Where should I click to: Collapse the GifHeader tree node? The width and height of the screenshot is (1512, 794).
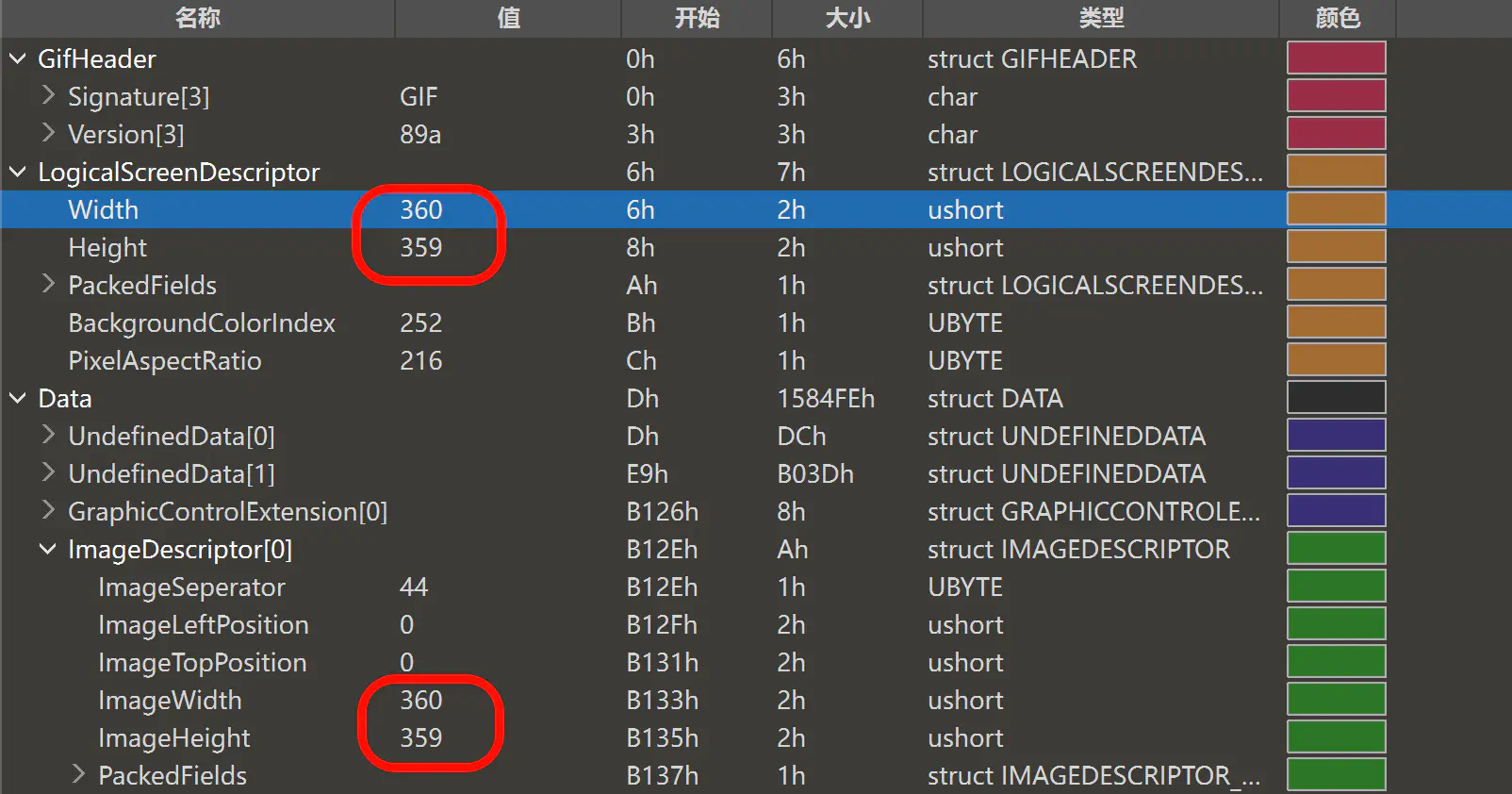[17, 59]
